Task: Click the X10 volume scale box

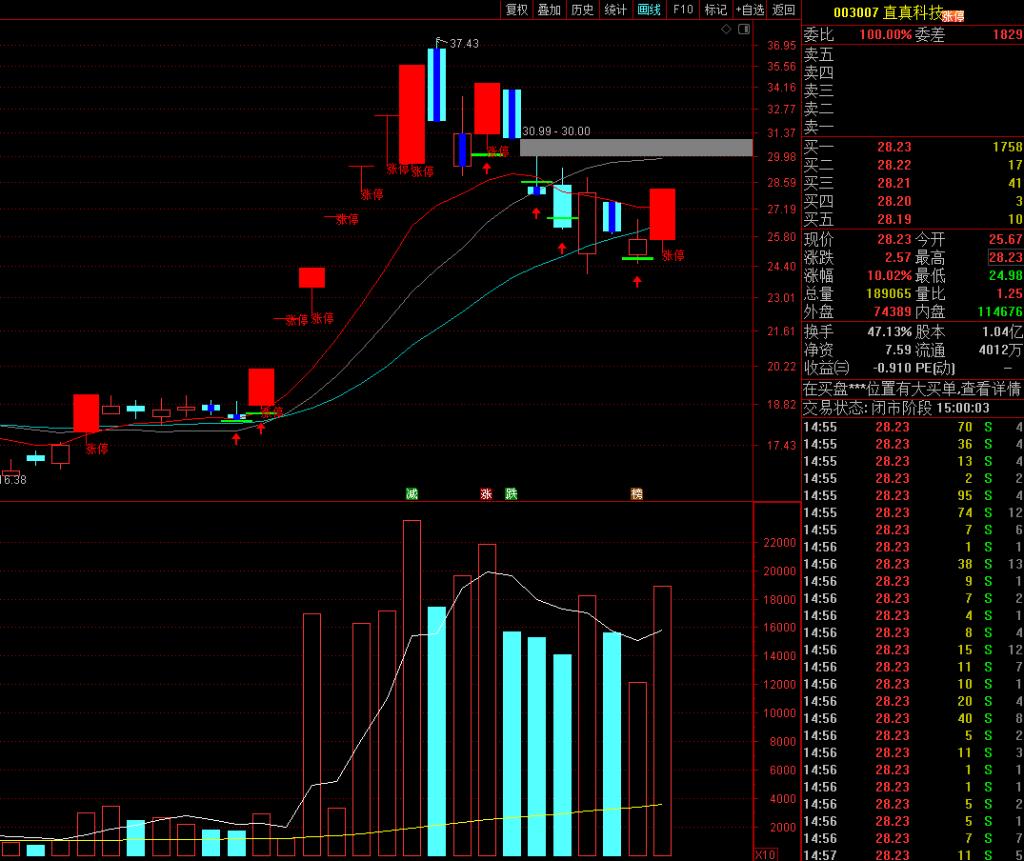Action: click(x=765, y=855)
